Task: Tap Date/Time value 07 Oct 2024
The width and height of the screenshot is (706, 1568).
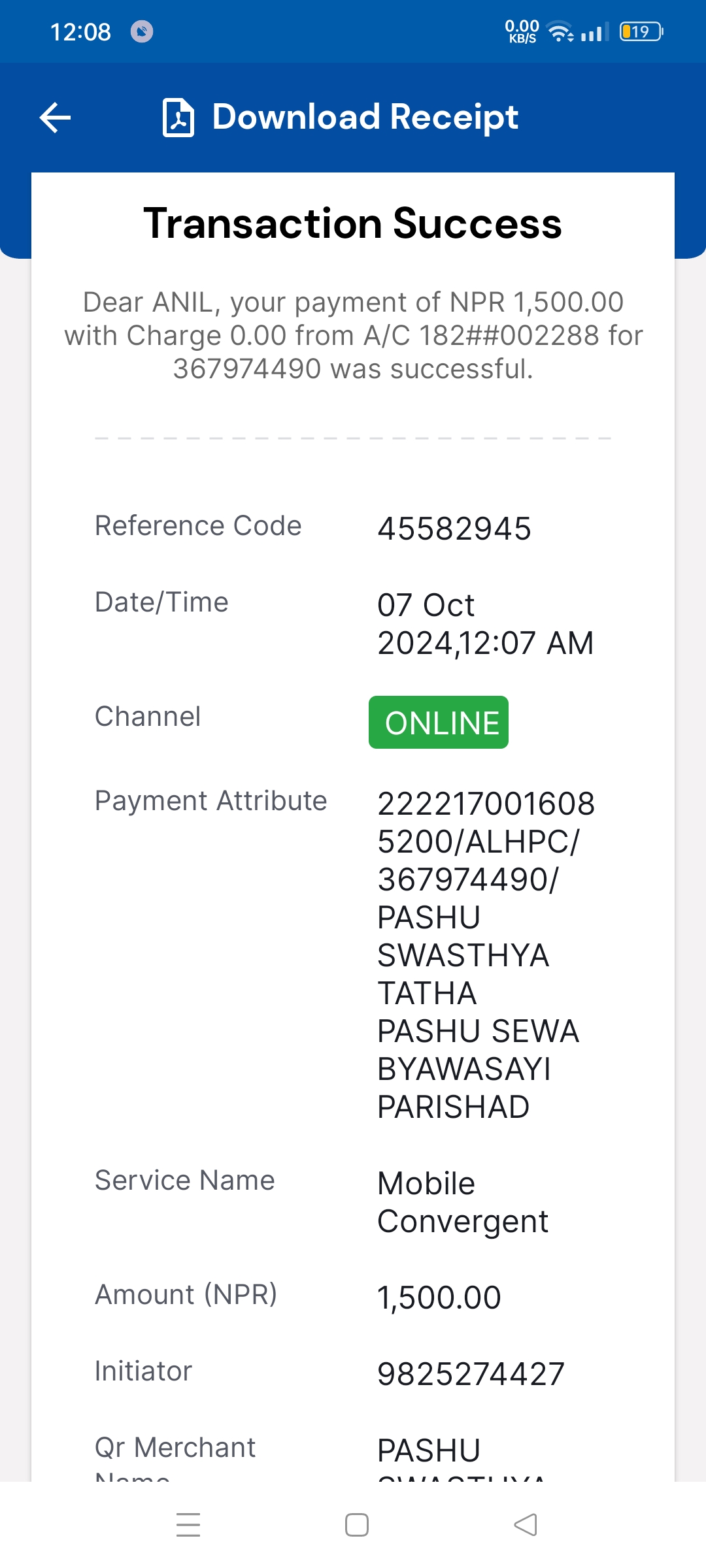Action: pos(485,624)
